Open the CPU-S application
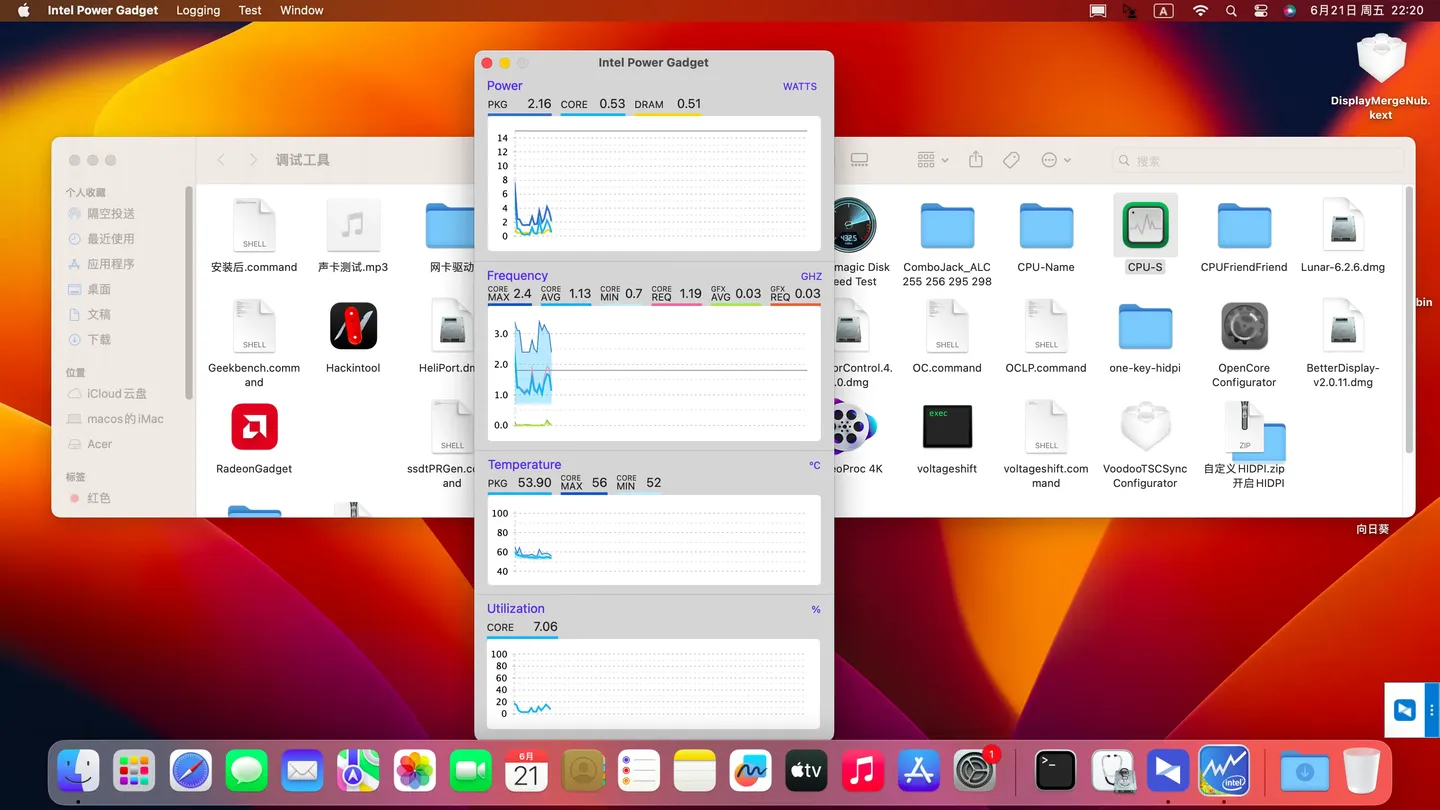This screenshot has width=1440, height=810. [x=1145, y=225]
